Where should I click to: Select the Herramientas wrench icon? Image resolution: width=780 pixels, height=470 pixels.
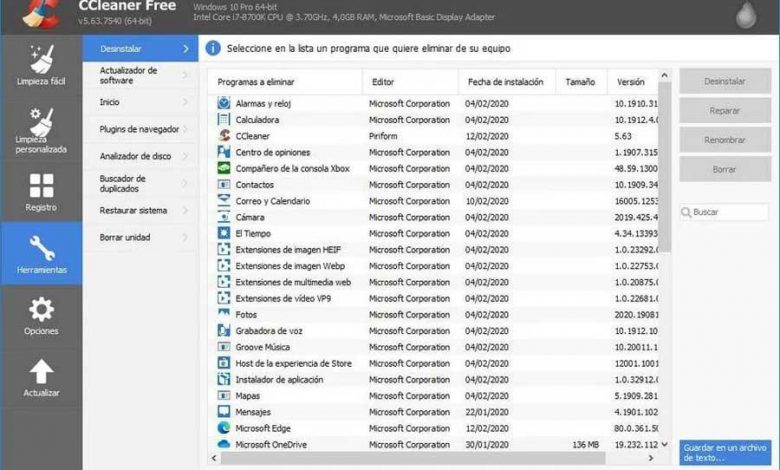[x=41, y=247]
